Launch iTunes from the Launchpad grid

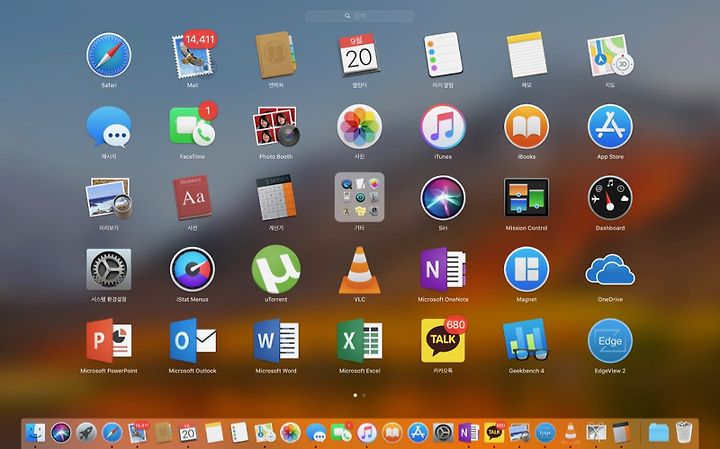pyautogui.click(x=443, y=126)
